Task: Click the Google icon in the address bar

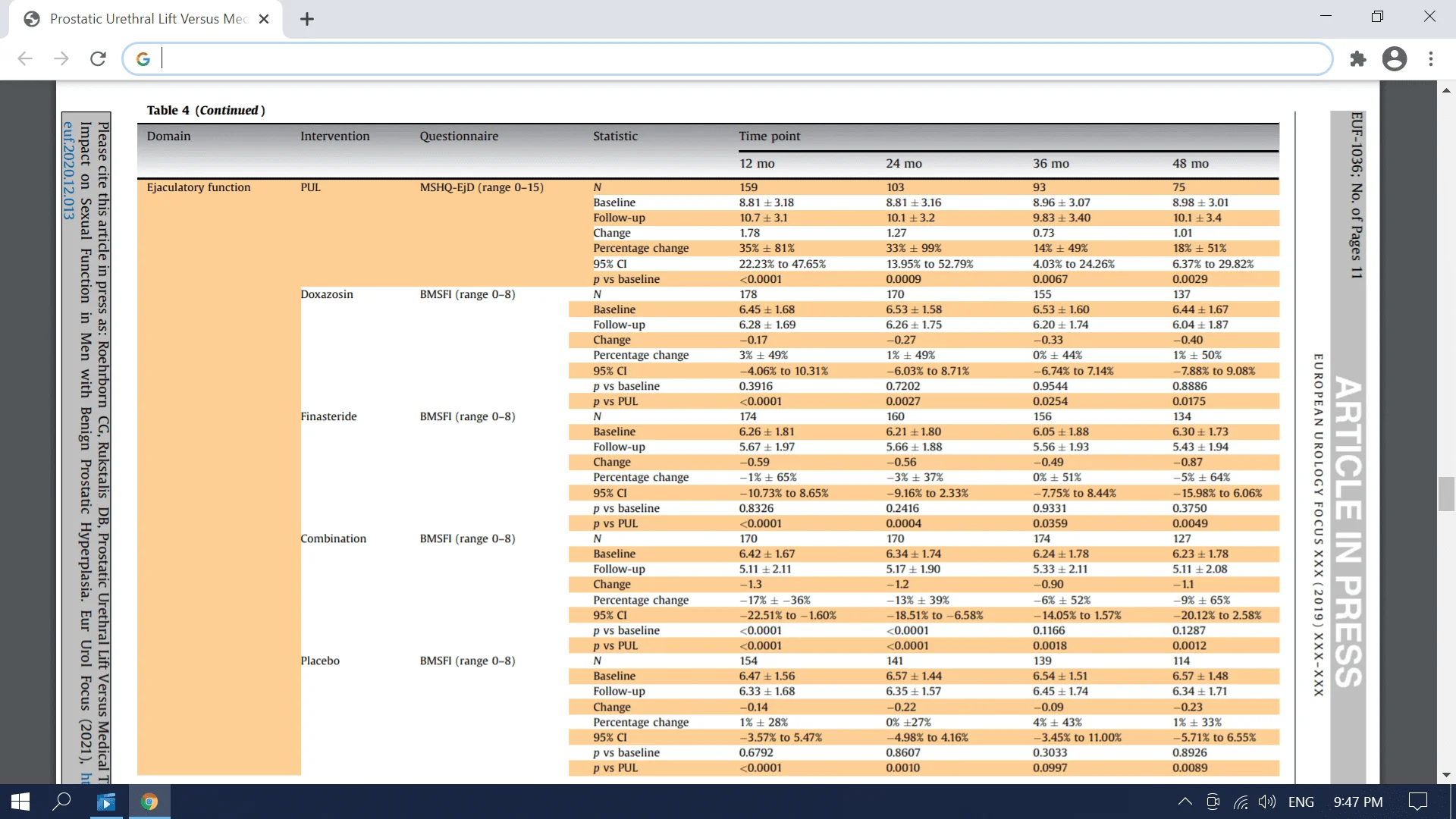Action: pyautogui.click(x=143, y=59)
